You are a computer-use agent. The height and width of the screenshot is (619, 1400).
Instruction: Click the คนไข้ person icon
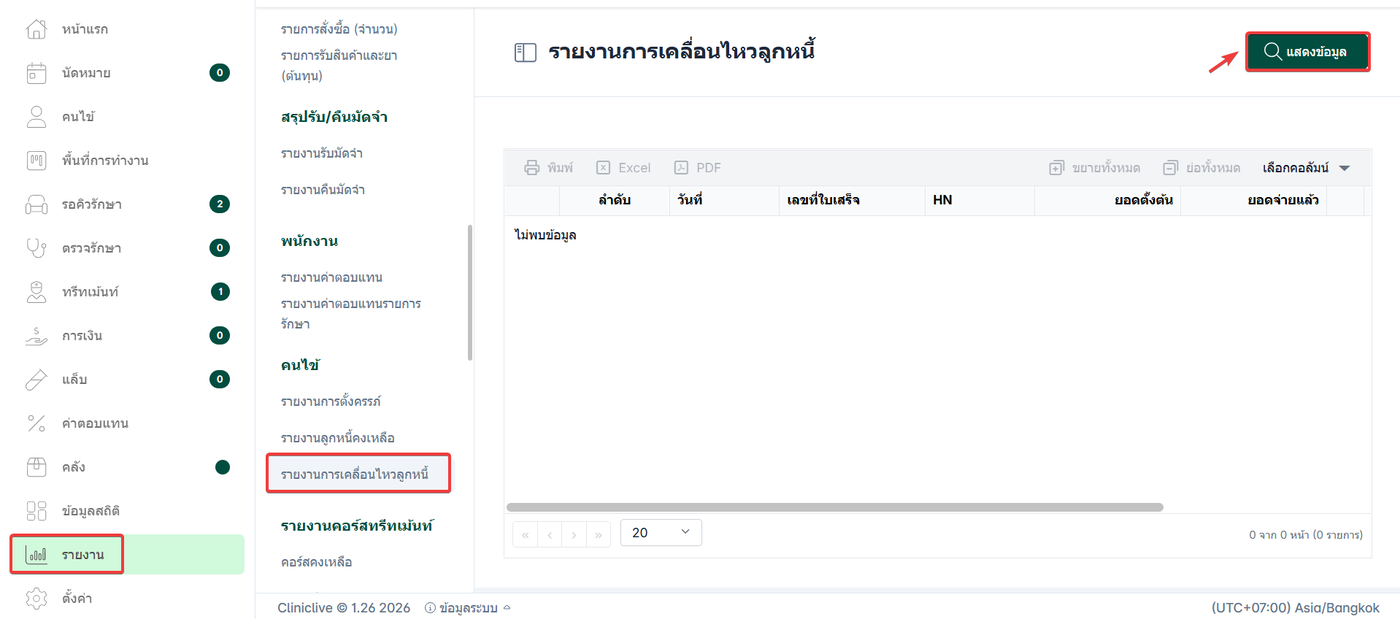[36, 117]
